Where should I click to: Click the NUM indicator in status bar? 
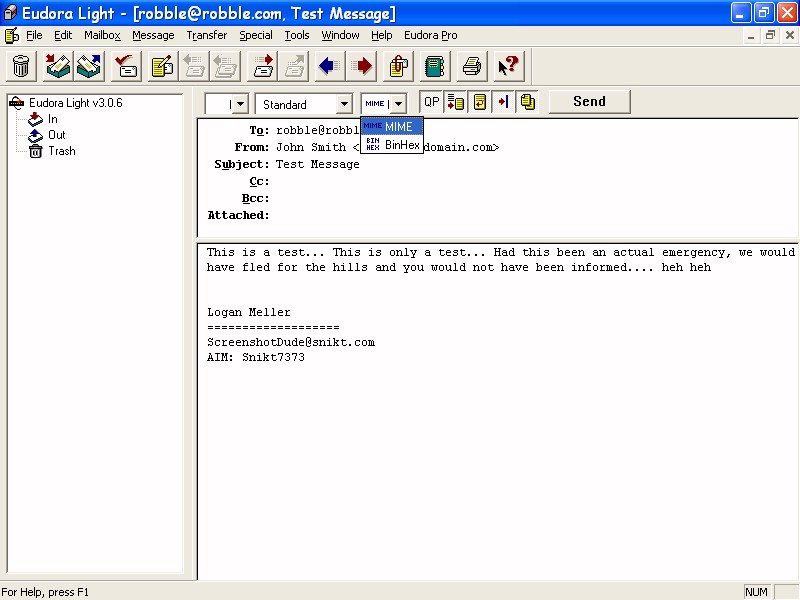[x=757, y=592]
